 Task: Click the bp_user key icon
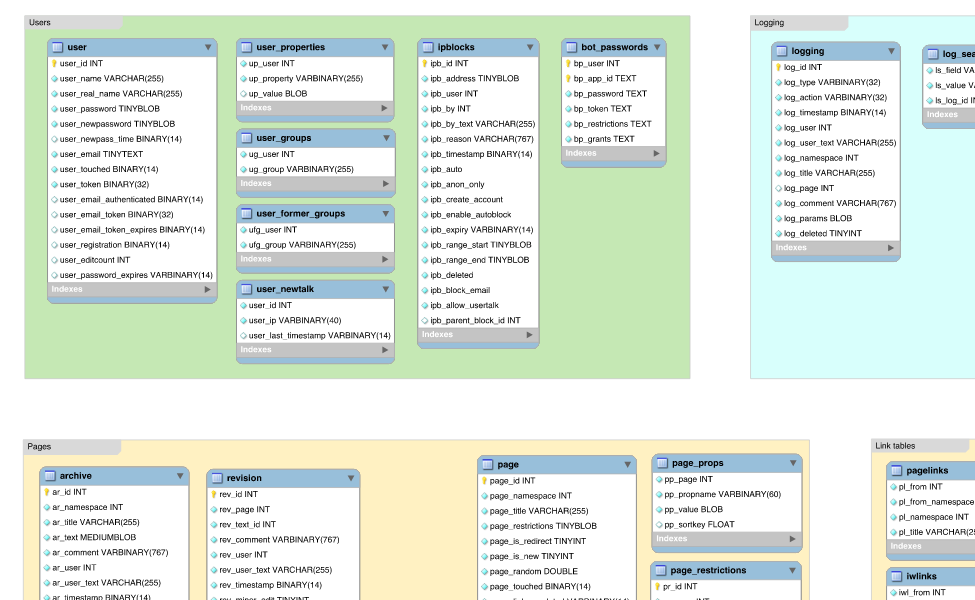point(568,63)
